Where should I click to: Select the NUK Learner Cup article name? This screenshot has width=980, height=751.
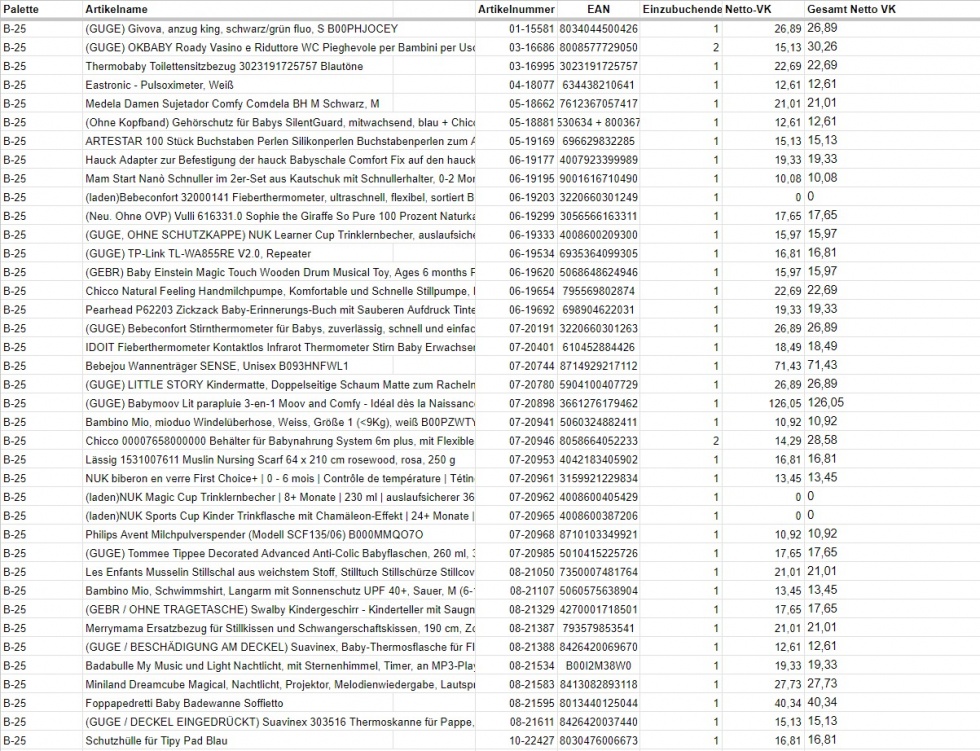pyautogui.click(x=279, y=235)
